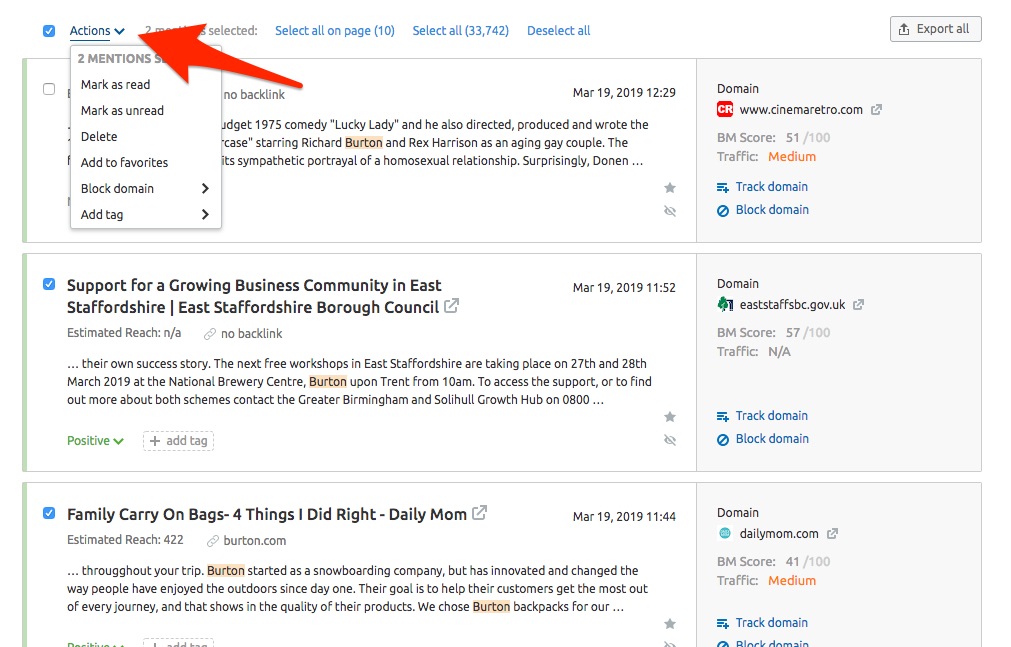Click Select all on page (10)
Viewport: 1011px width, 647px height.
pyautogui.click(x=335, y=30)
